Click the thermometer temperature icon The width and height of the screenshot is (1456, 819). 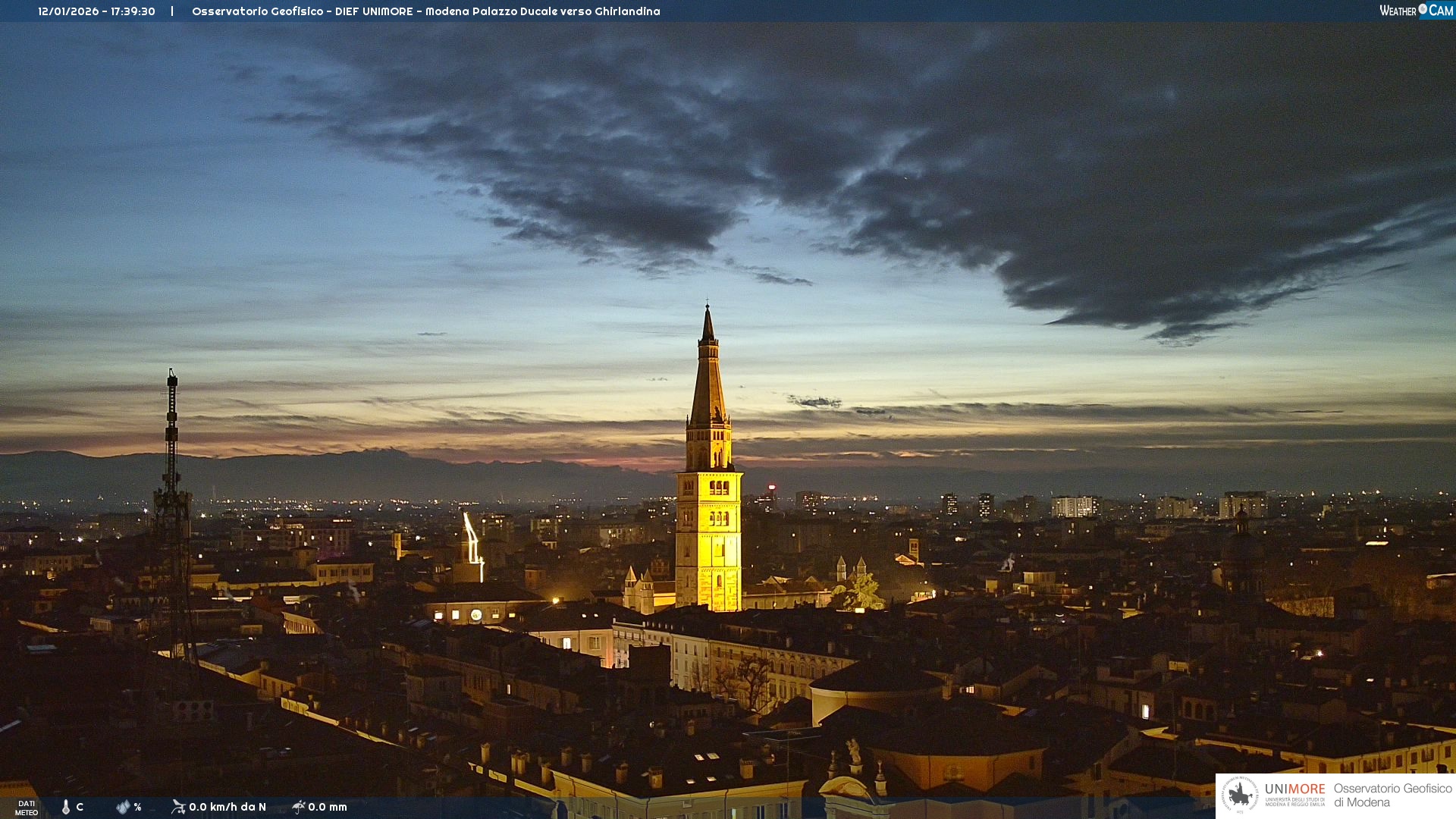click(x=66, y=807)
